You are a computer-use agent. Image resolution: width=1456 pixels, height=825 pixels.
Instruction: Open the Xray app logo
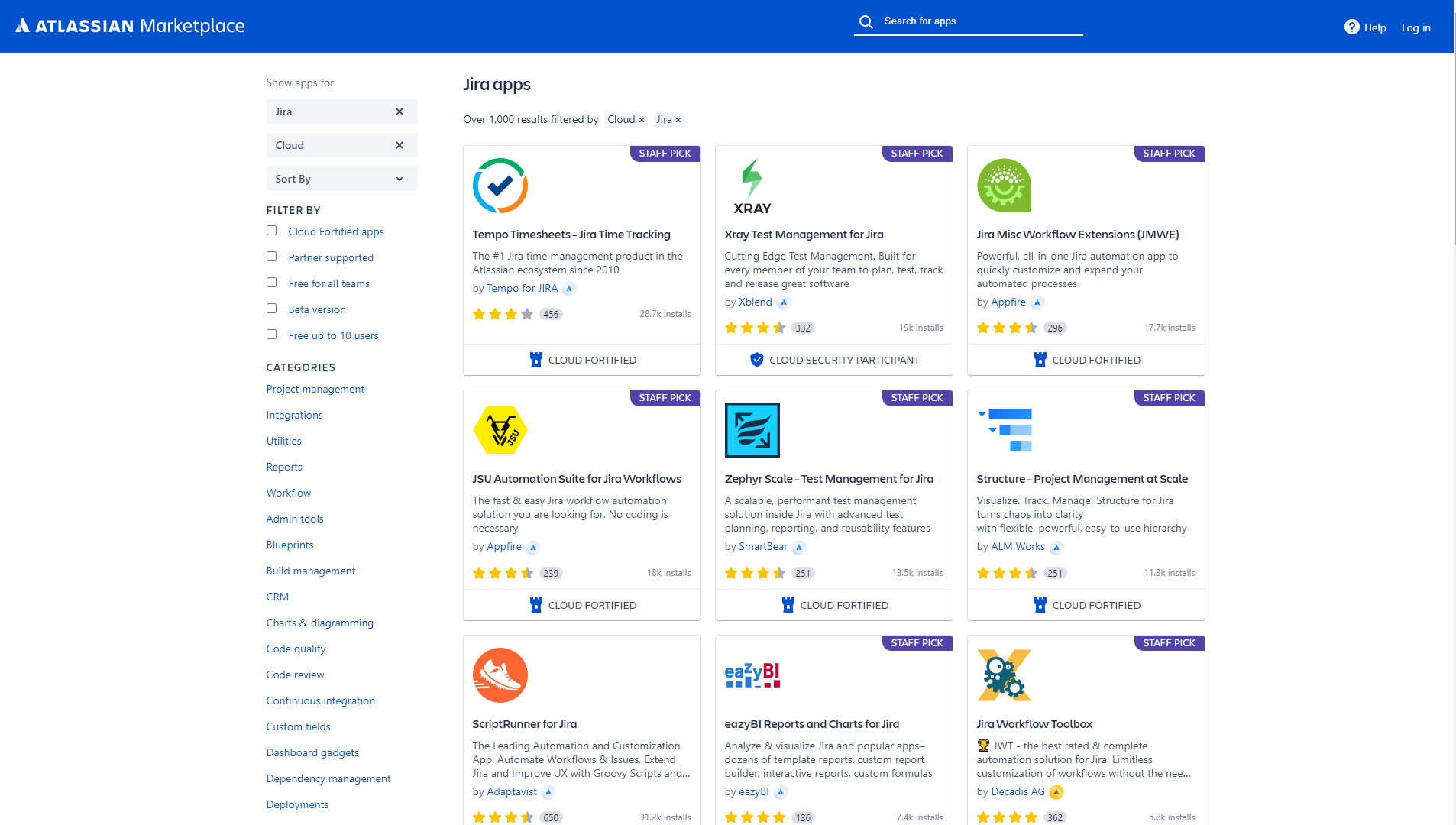(x=752, y=186)
